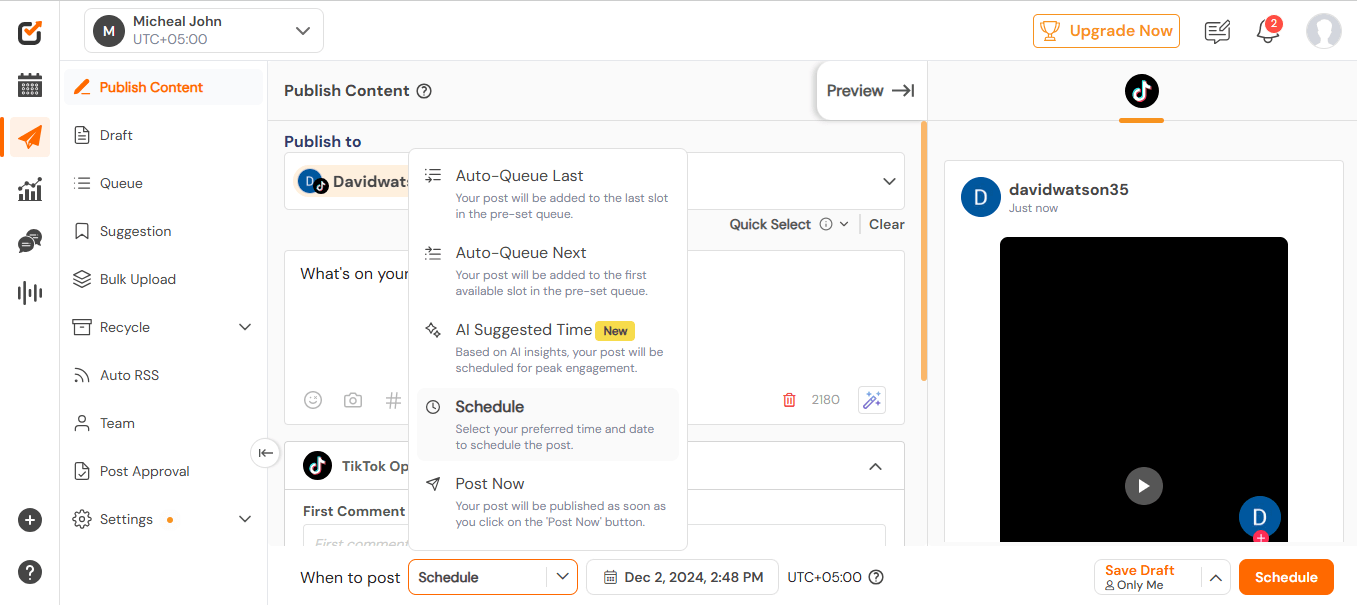The image size is (1357, 605).
Task: Click davidwatson35 avatar in preview header
Action: tap(981, 197)
